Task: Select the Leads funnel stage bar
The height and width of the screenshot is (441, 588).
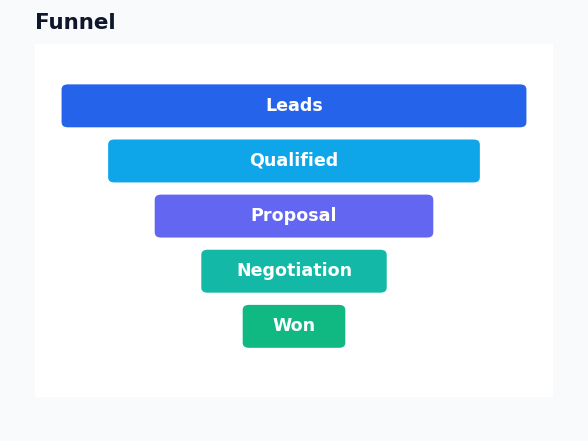Action: click(294, 106)
